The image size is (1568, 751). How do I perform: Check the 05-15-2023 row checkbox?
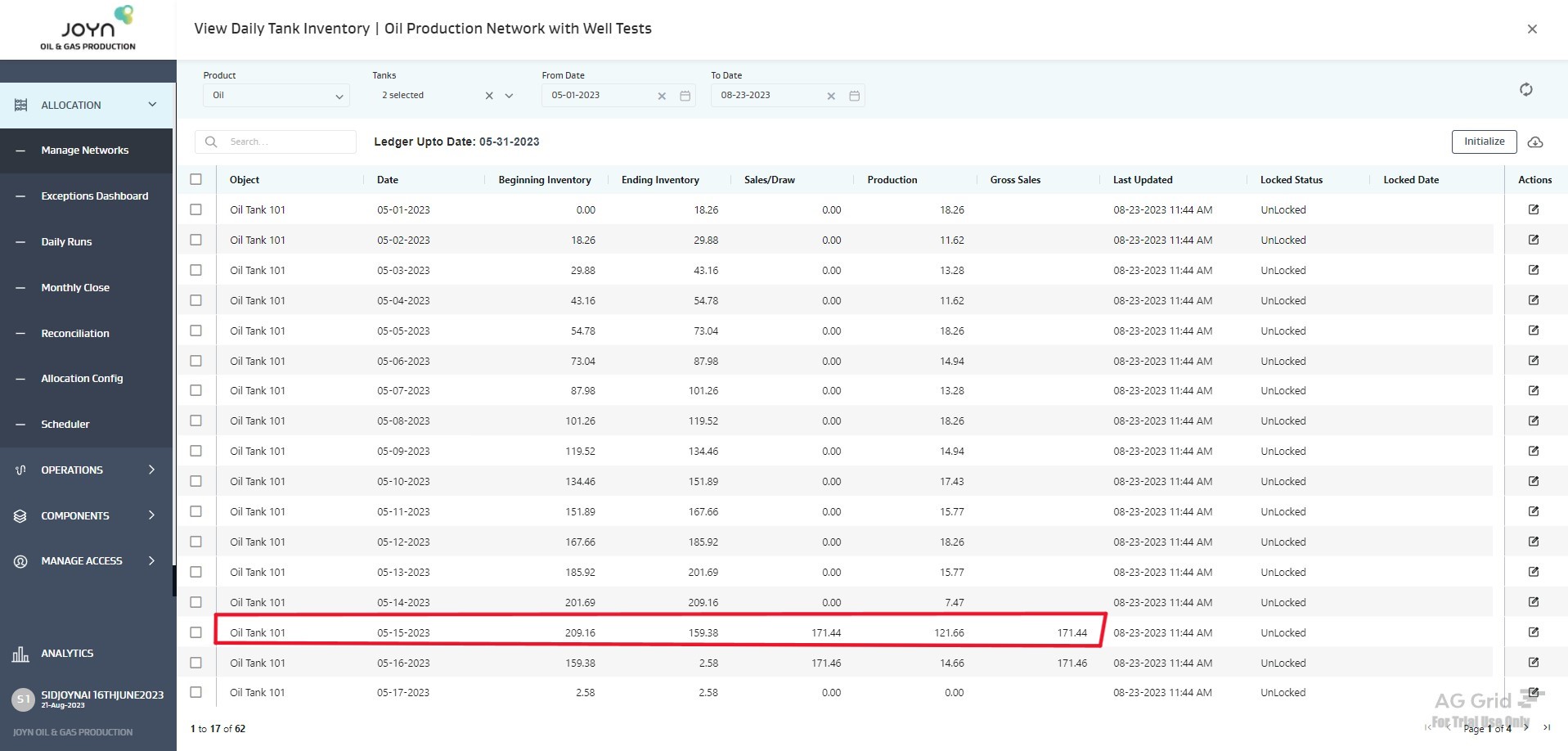[x=195, y=632]
